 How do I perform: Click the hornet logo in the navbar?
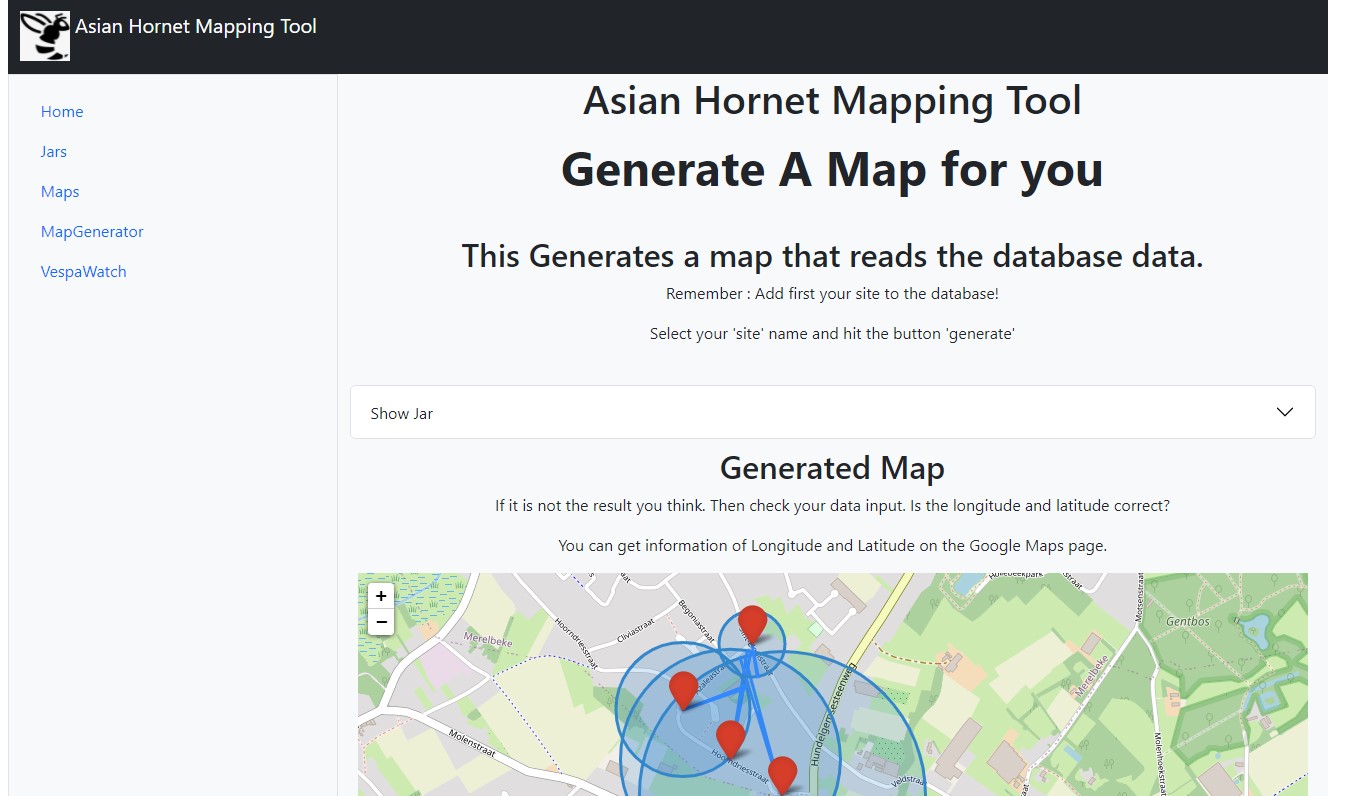point(45,36)
